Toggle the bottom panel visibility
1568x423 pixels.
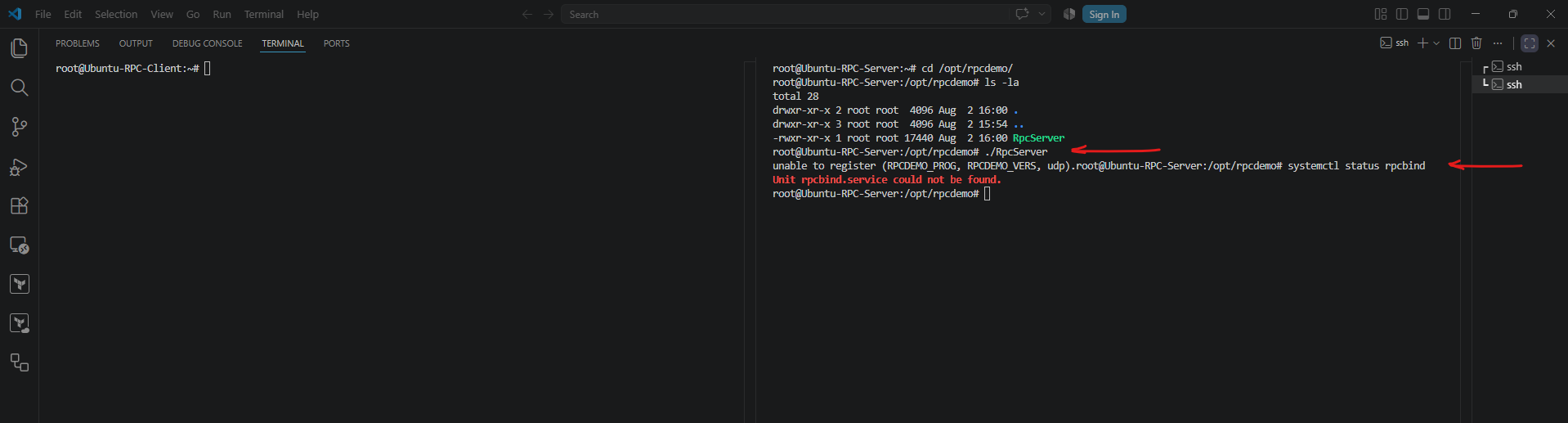pos(1423,14)
